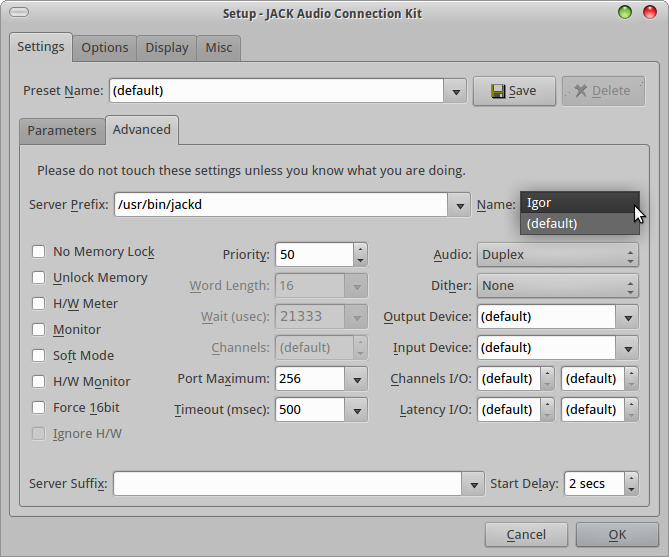Click the Port Maximum value field
This screenshot has width=669, height=557.
click(x=310, y=379)
